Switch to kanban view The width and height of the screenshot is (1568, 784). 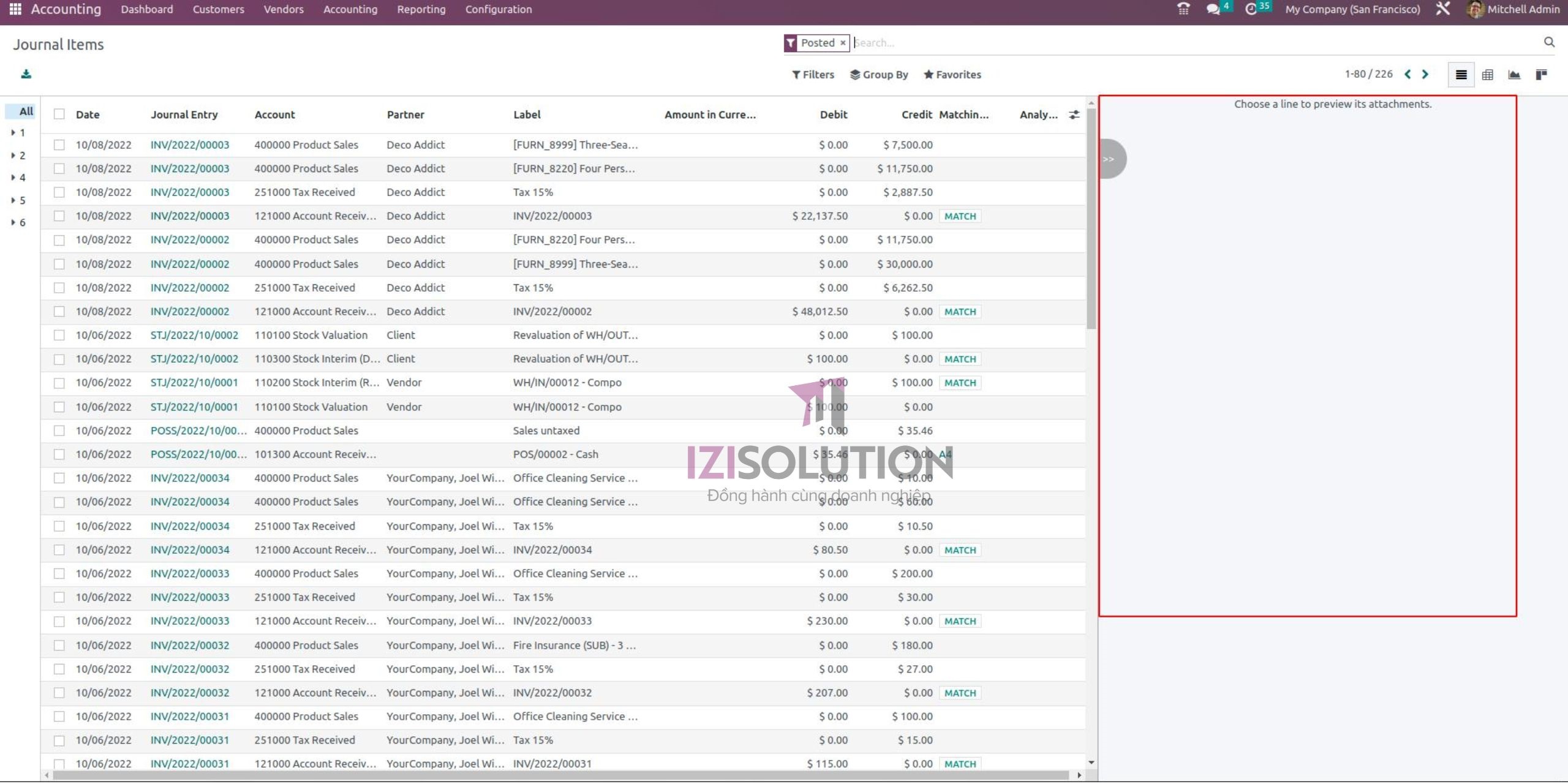(x=1542, y=74)
